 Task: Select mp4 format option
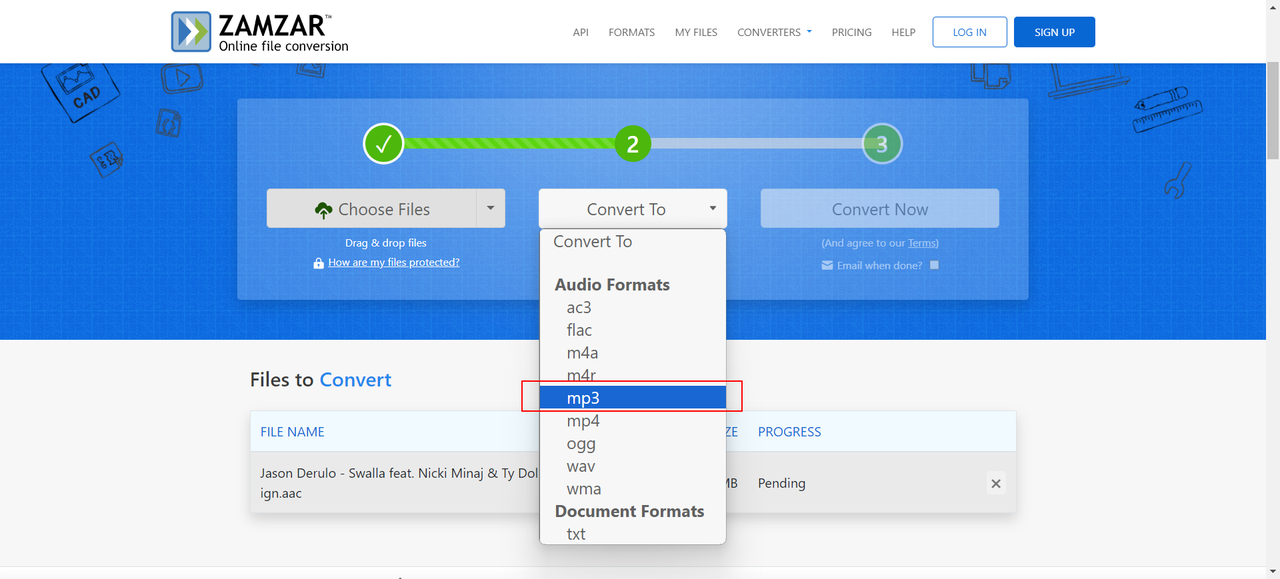tap(633, 421)
